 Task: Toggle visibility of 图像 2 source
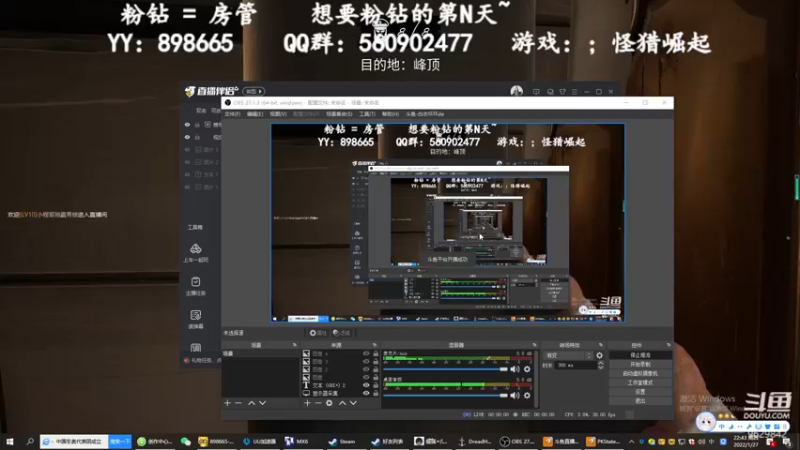tap(366, 369)
